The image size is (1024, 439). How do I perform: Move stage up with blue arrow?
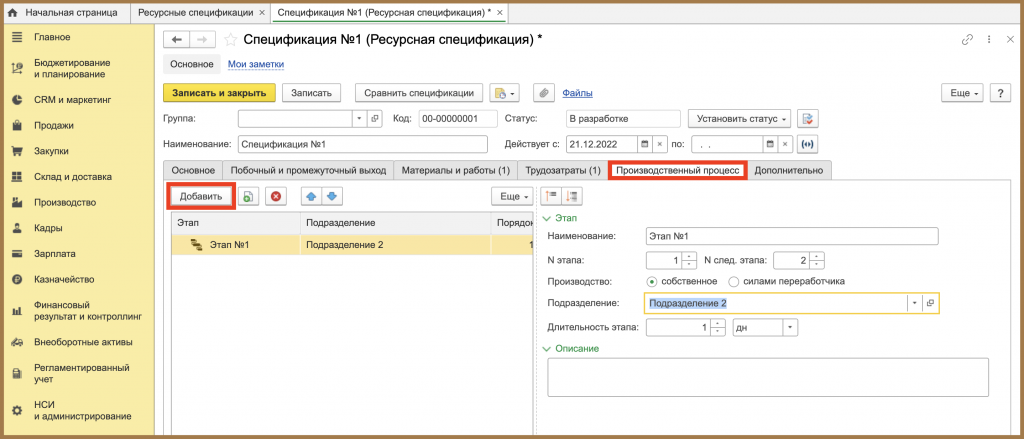click(312, 196)
